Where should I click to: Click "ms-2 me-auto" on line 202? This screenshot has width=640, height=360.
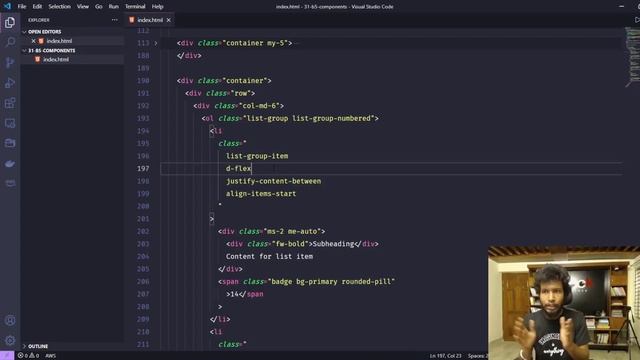292,231
